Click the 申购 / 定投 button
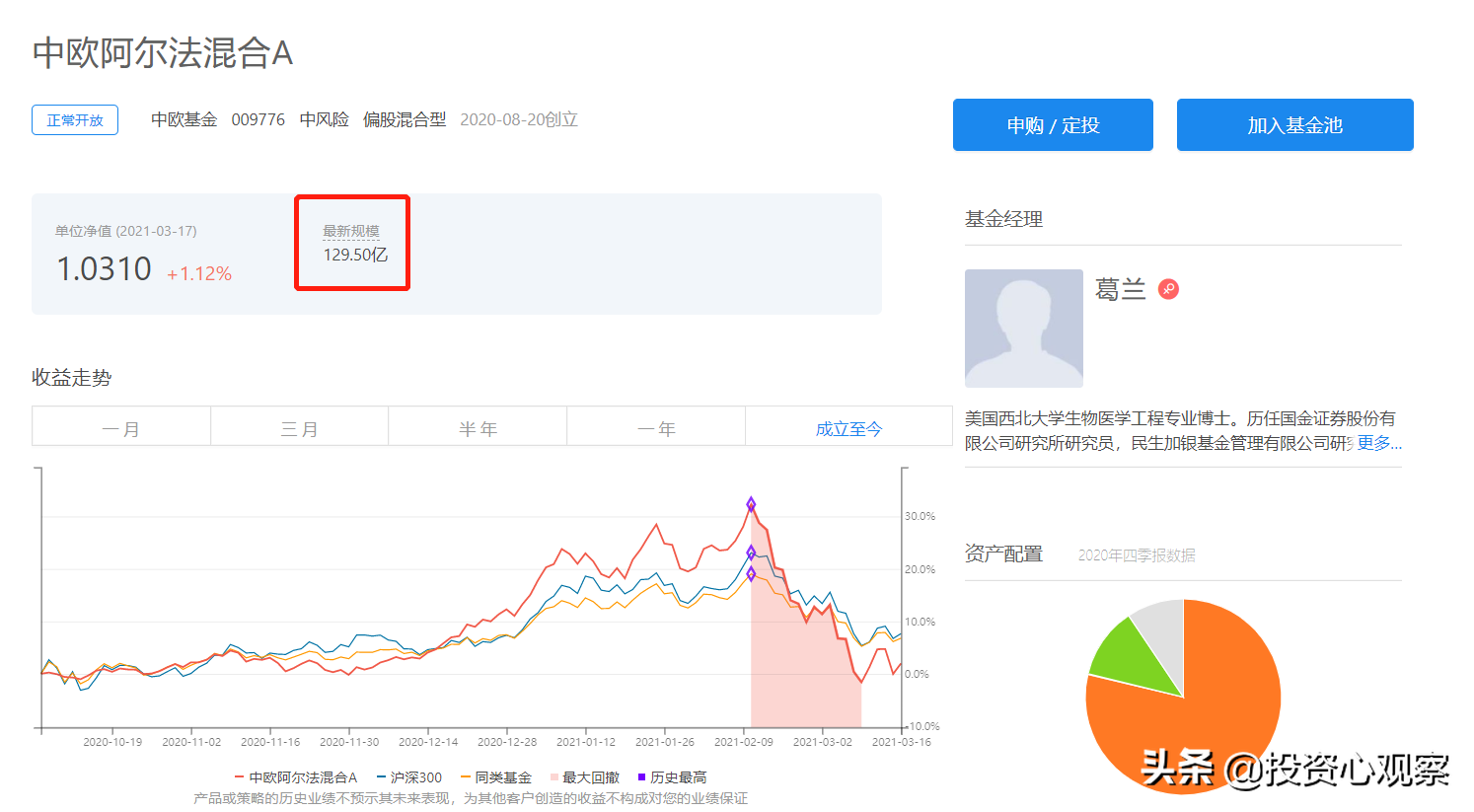This screenshot has height=812, width=1474. pyautogui.click(x=1053, y=125)
